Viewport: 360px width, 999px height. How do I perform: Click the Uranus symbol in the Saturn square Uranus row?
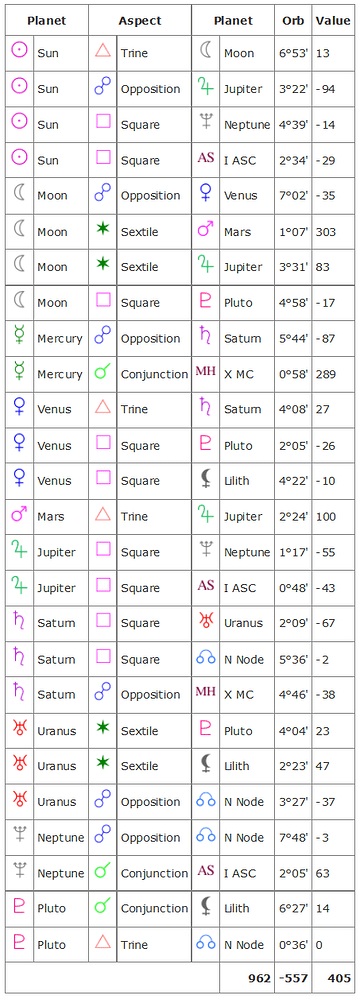tap(206, 624)
